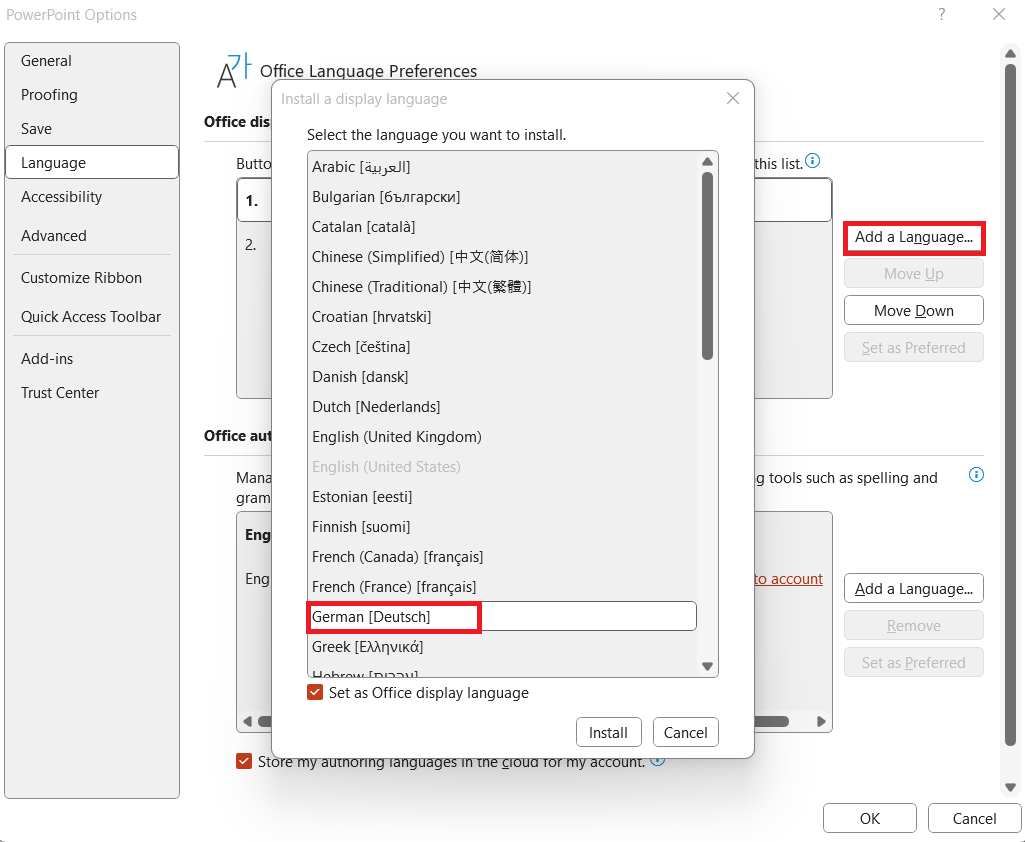Open Customize Ribbon options
Viewport: 1025px width, 842px height.
pyautogui.click(x=92, y=278)
